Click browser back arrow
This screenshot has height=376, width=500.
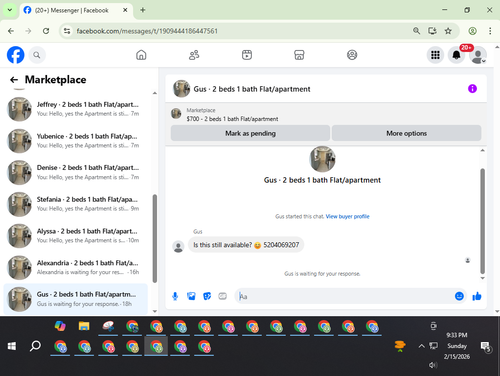(11, 31)
